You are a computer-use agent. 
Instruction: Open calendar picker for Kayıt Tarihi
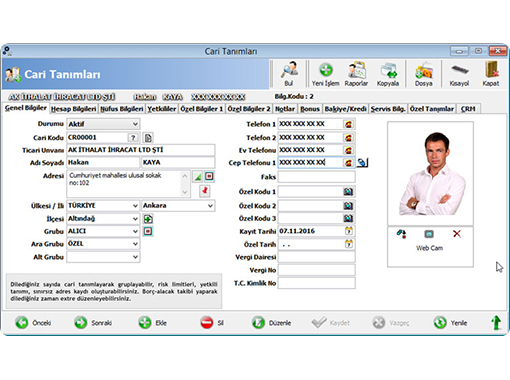tap(349, 231)
